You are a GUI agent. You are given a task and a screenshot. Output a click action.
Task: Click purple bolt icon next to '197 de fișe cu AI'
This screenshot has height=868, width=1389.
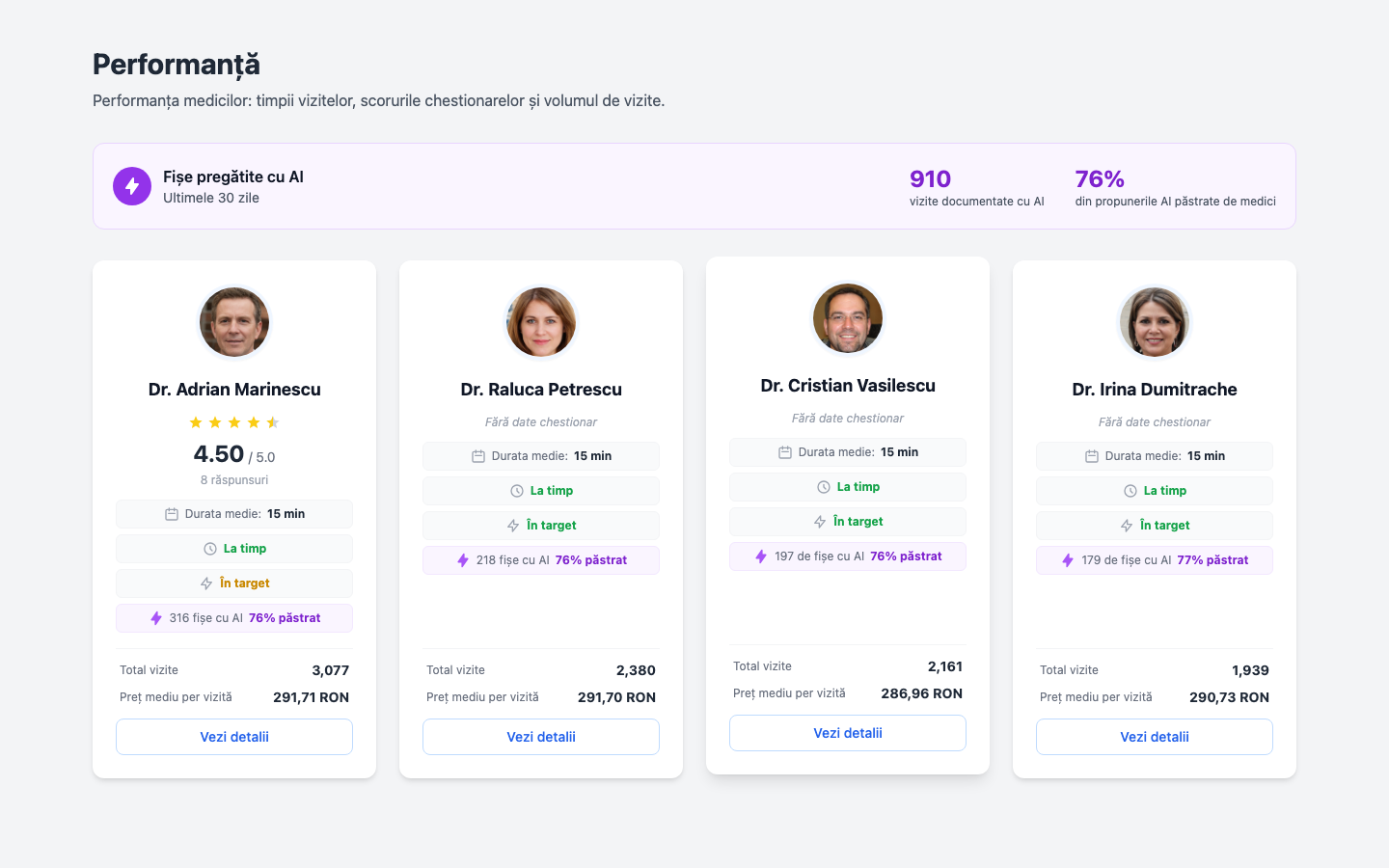761,556
